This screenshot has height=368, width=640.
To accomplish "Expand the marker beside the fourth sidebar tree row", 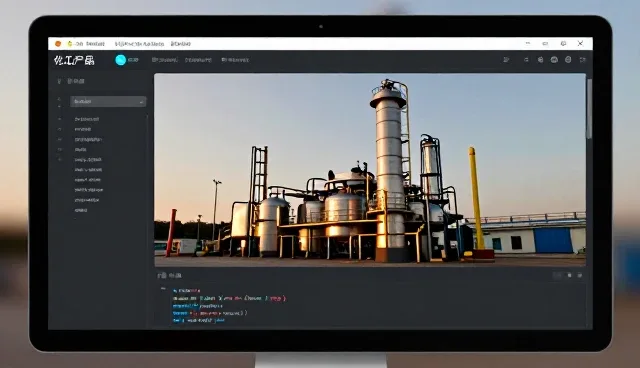I will pyautogui.click(x=60, y=150).
